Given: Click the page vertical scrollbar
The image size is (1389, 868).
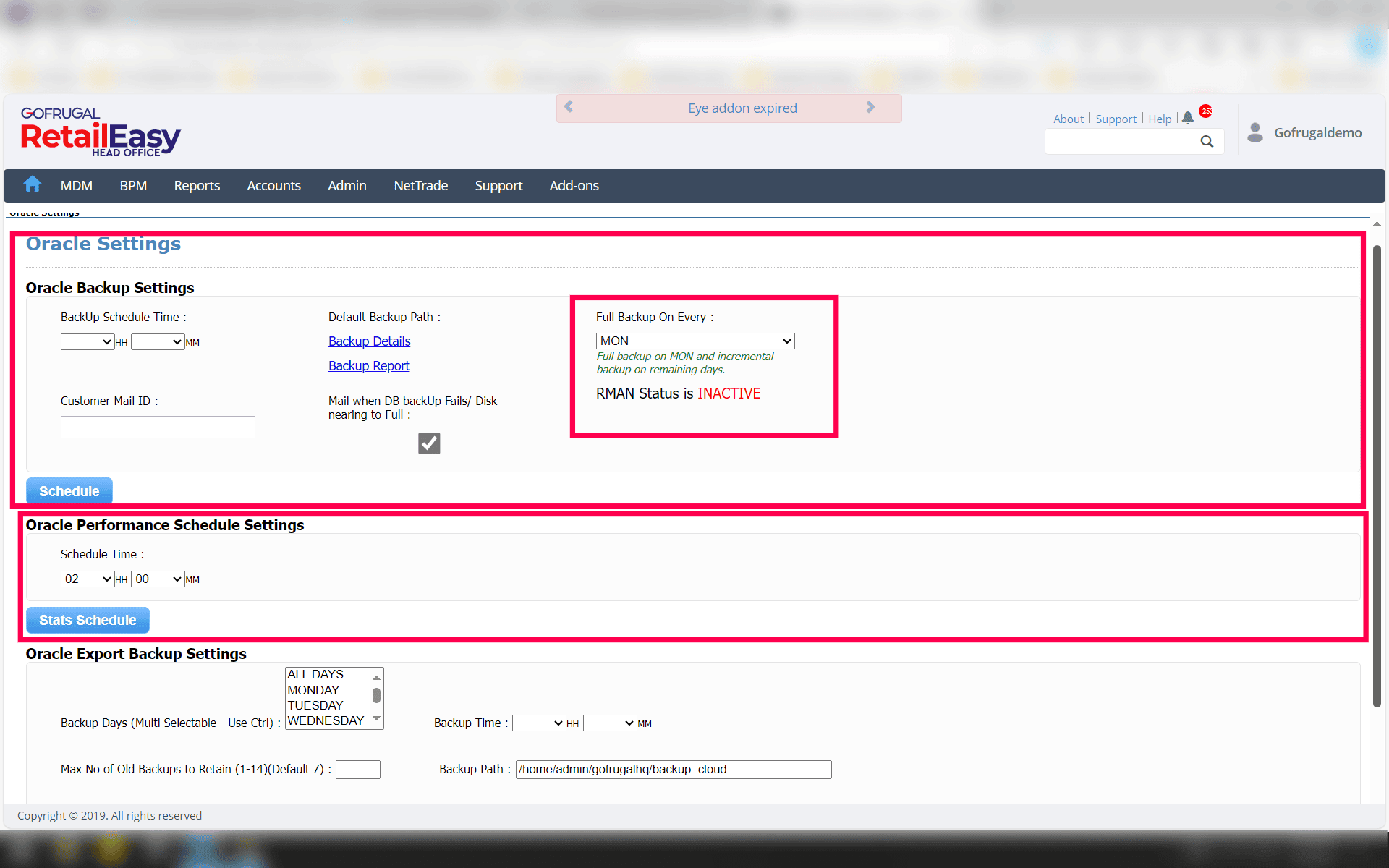Looking at the screenshot, I should [1377, 477].
